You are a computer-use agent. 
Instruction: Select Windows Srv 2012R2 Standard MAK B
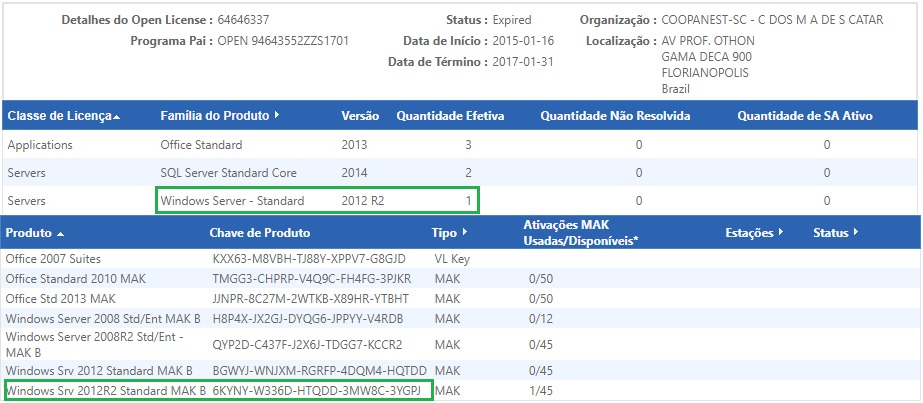(x=106, y=390)
